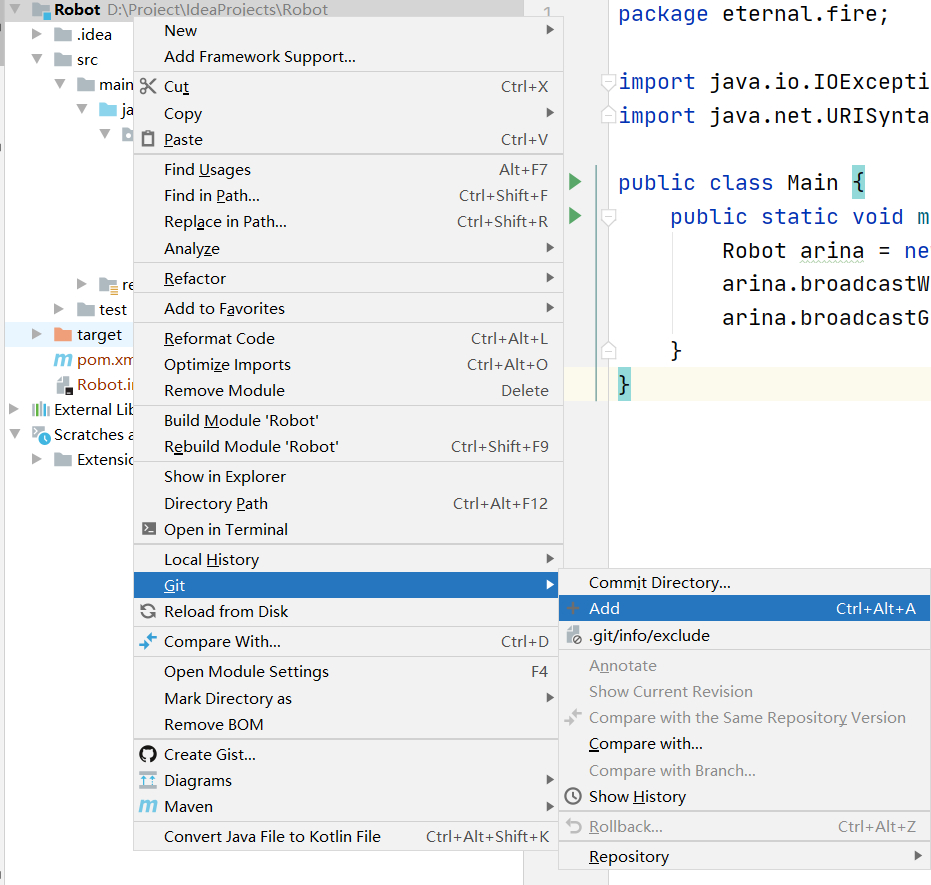Select Optimize Imports

point(348,364)
